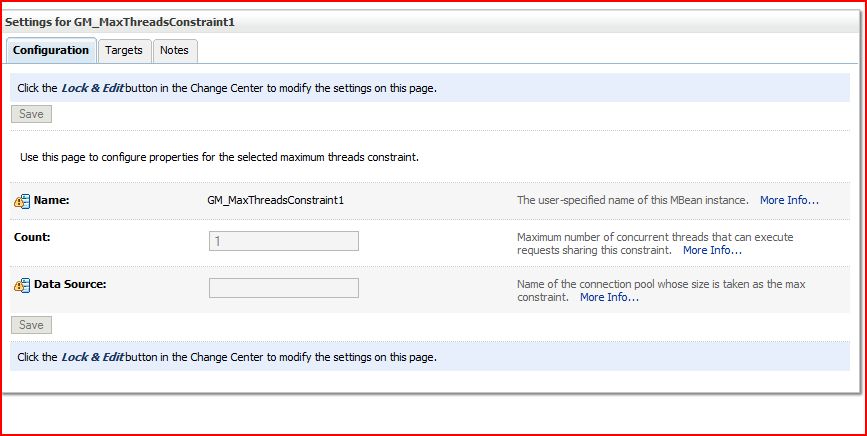Click the Data Source field label
This screenshot has height=436, width=867.
point(70,284)
